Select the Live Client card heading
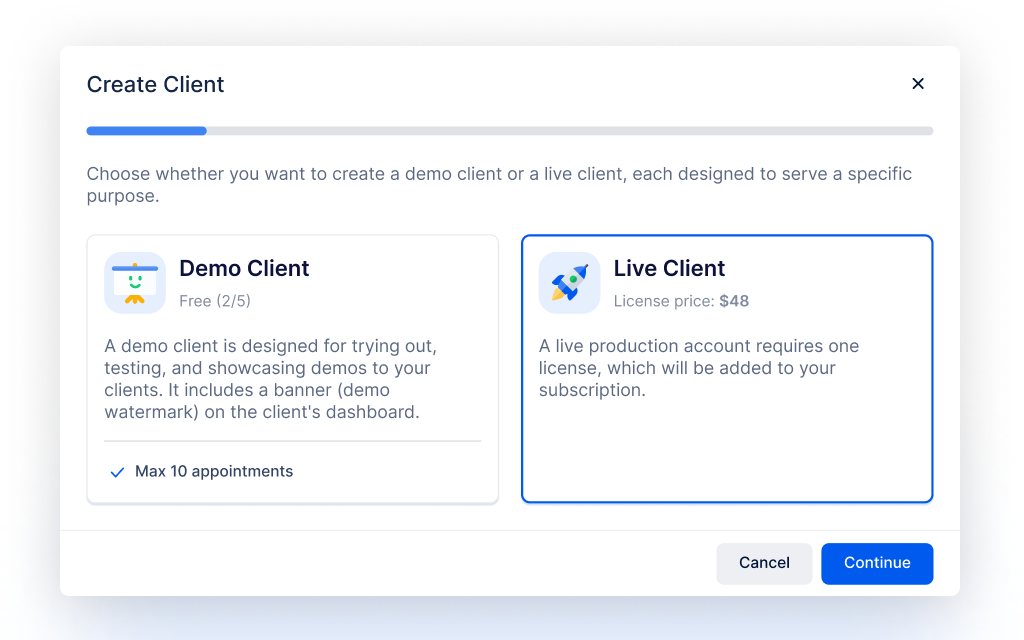Screen dimensions: 1024x640 669,268
